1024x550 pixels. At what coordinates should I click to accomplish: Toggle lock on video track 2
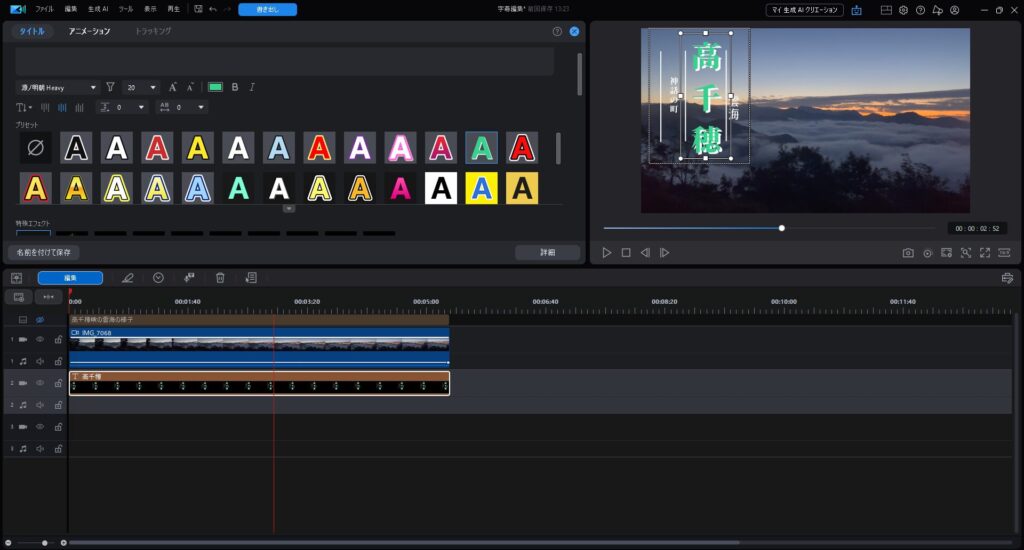click(x=58, y=383)
